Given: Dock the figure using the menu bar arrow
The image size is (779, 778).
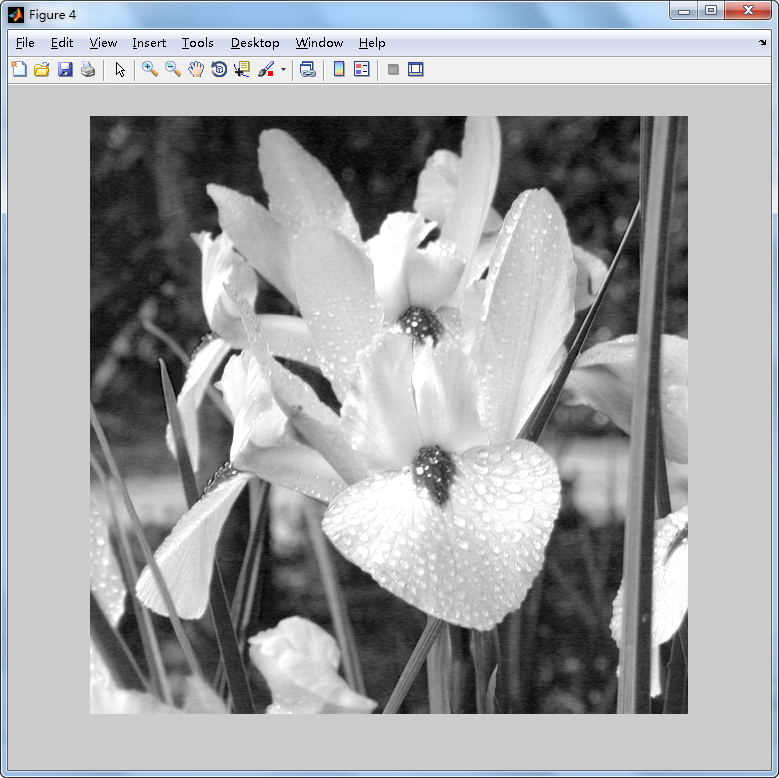Looking at the screenshot, I should click(763, 43).
